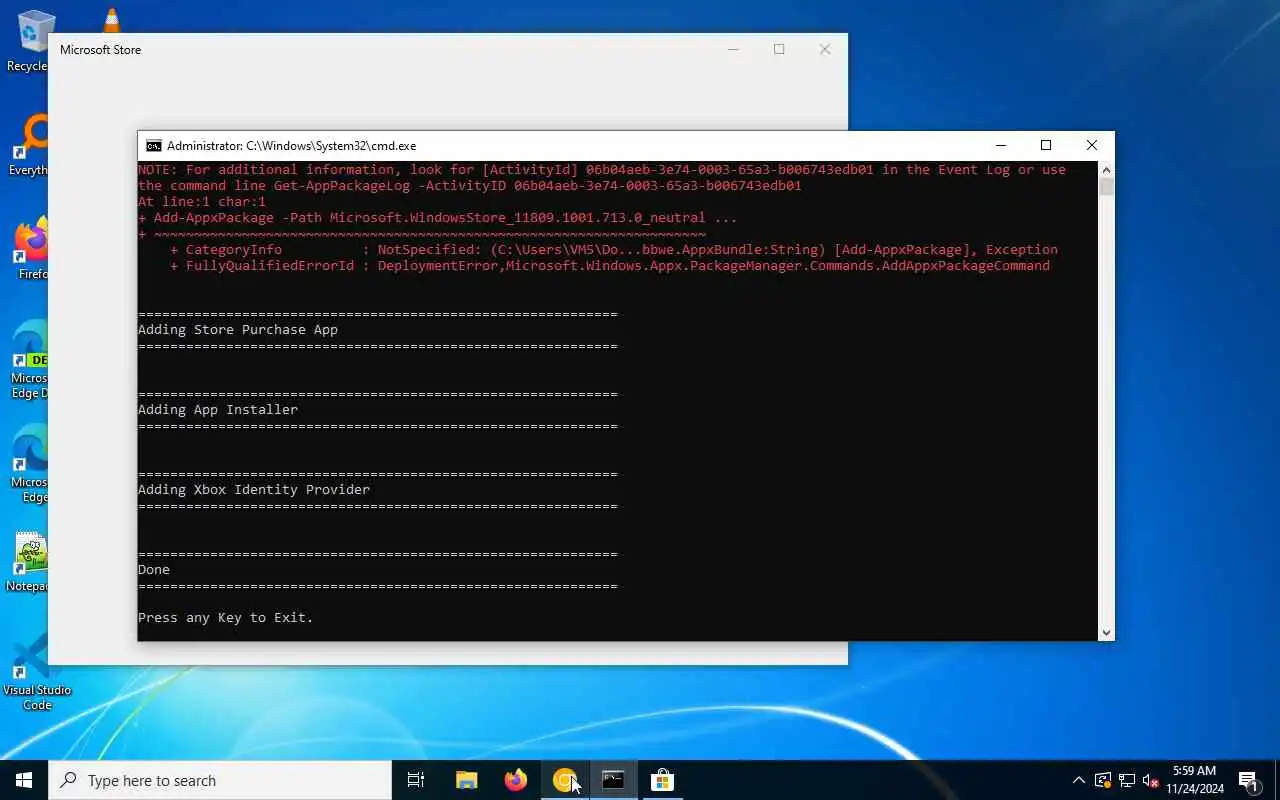
Task: Open the Notepad++ desktop shortcut
Action: [30, 562]
